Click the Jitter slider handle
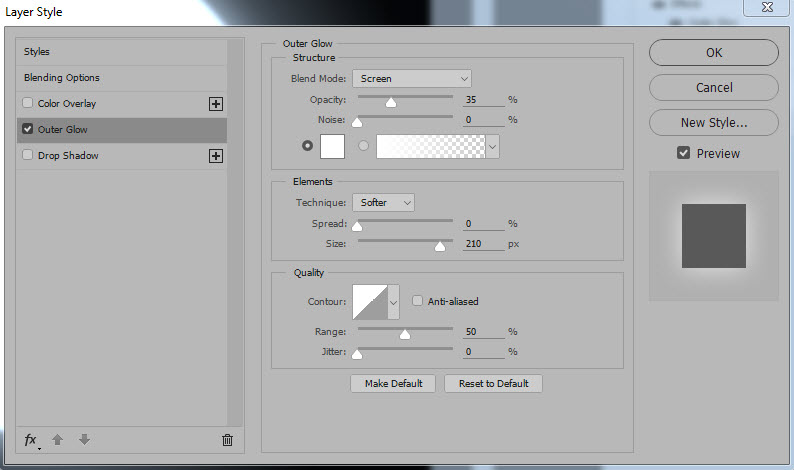 (x=357, y=354)
